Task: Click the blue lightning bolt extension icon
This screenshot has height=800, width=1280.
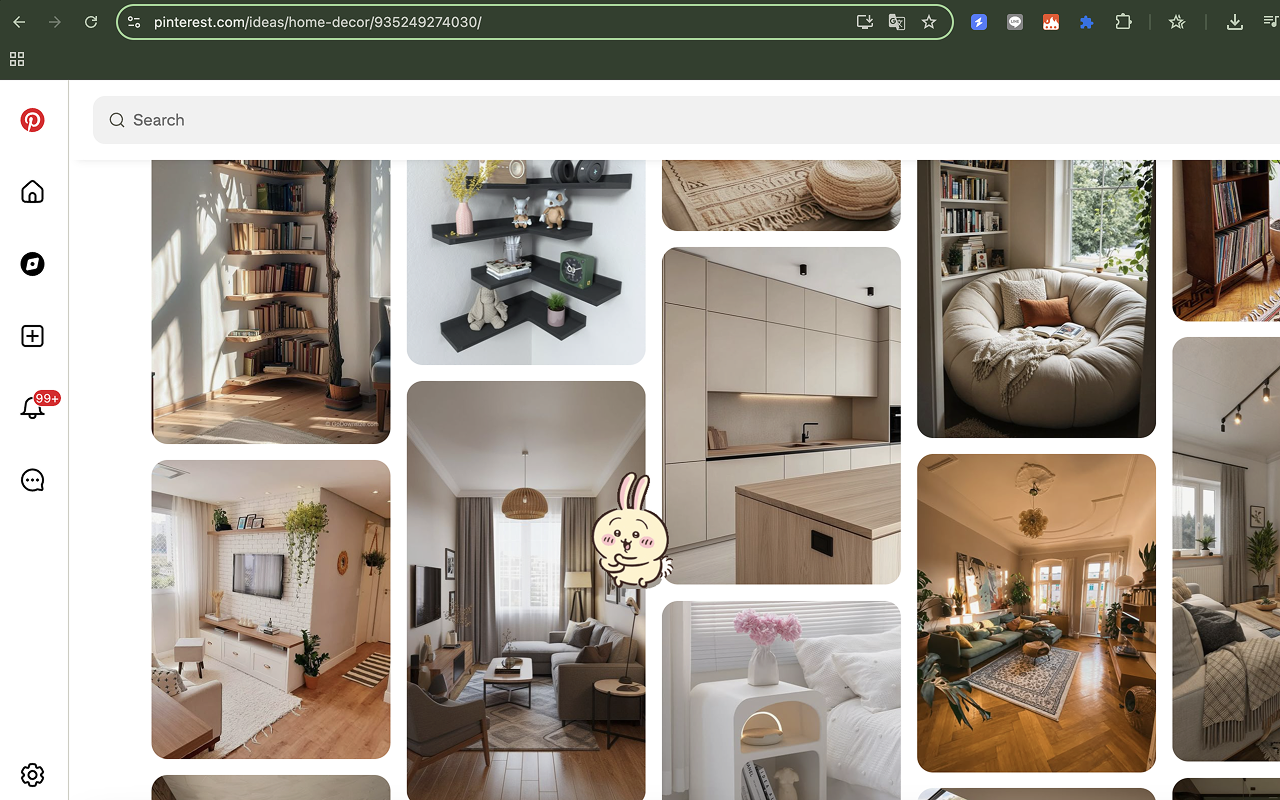Action: [979, 22]
